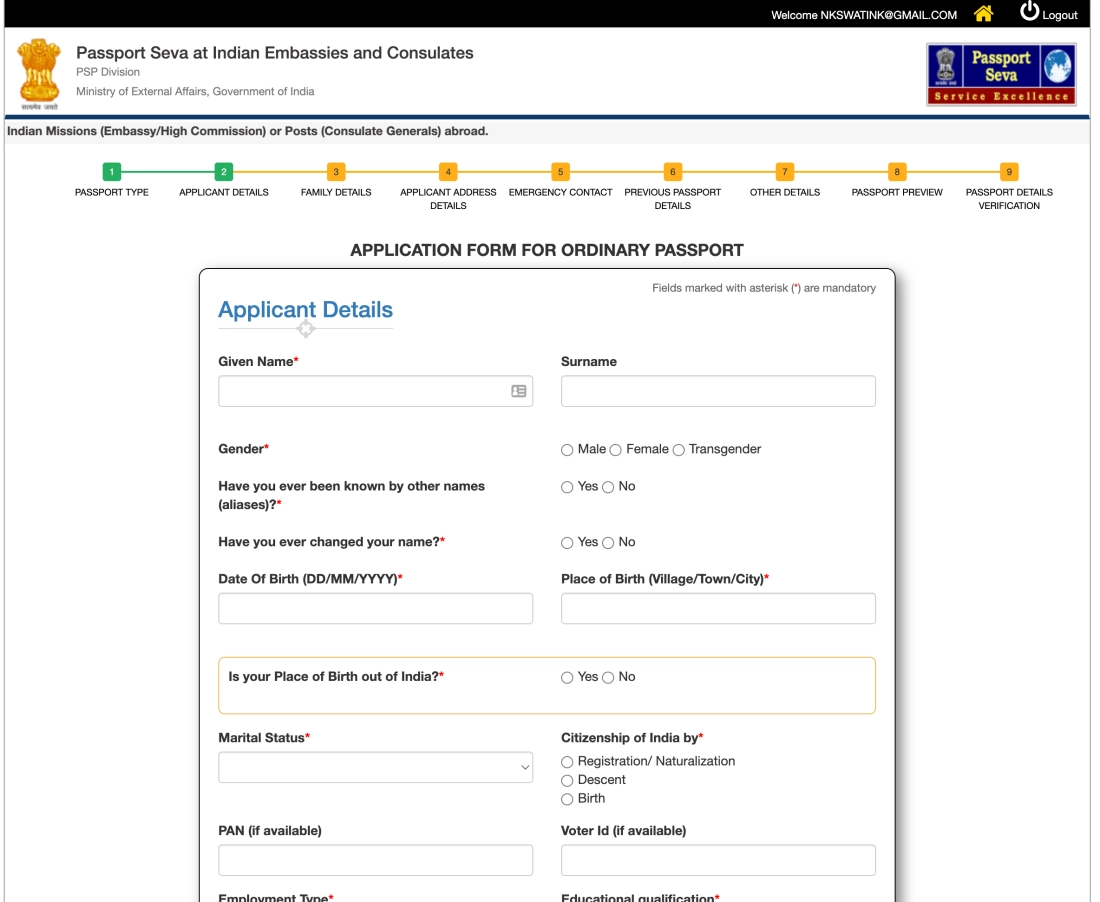Select Male gender radio button
1100x902 pixels.
[567, 450]
